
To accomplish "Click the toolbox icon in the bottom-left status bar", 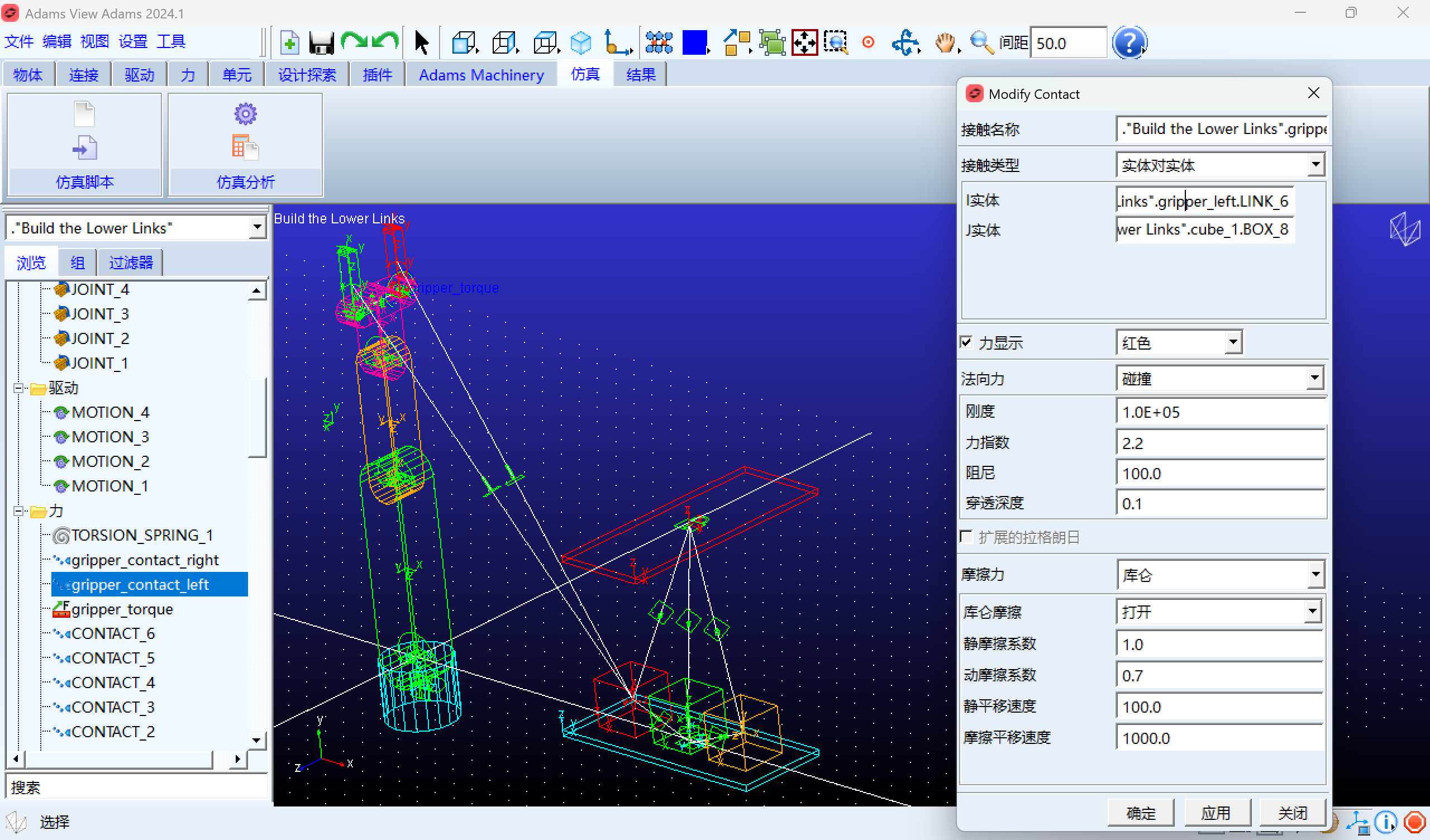I will [16, 822].
